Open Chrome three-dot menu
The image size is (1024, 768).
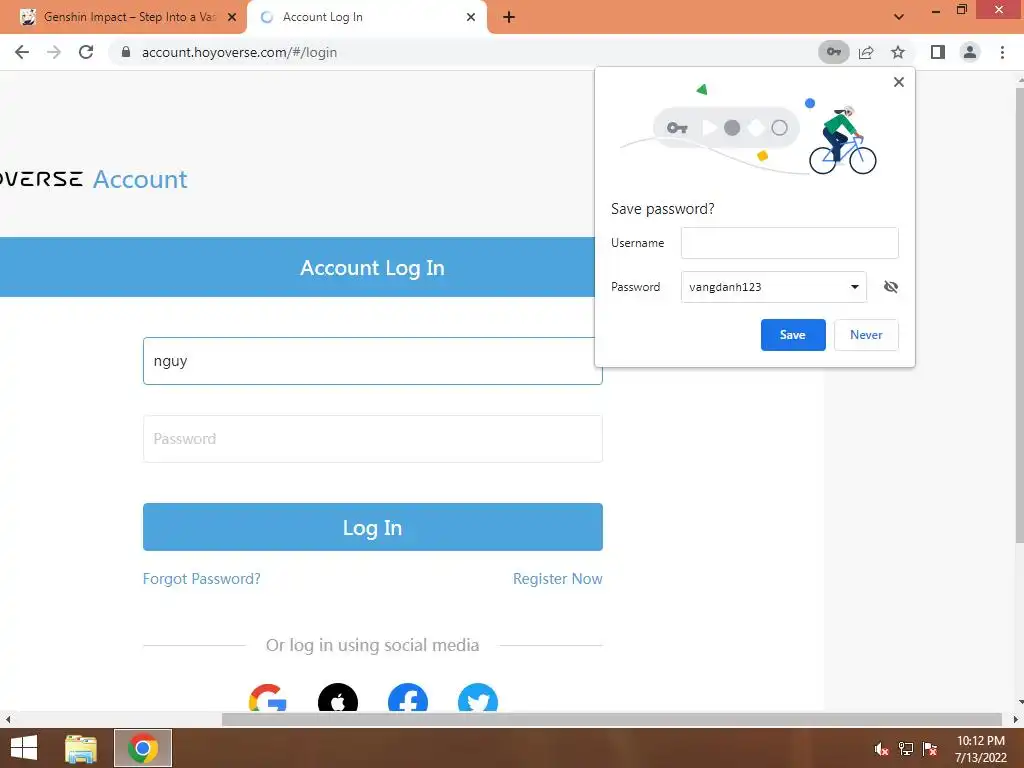(1002, 52)
